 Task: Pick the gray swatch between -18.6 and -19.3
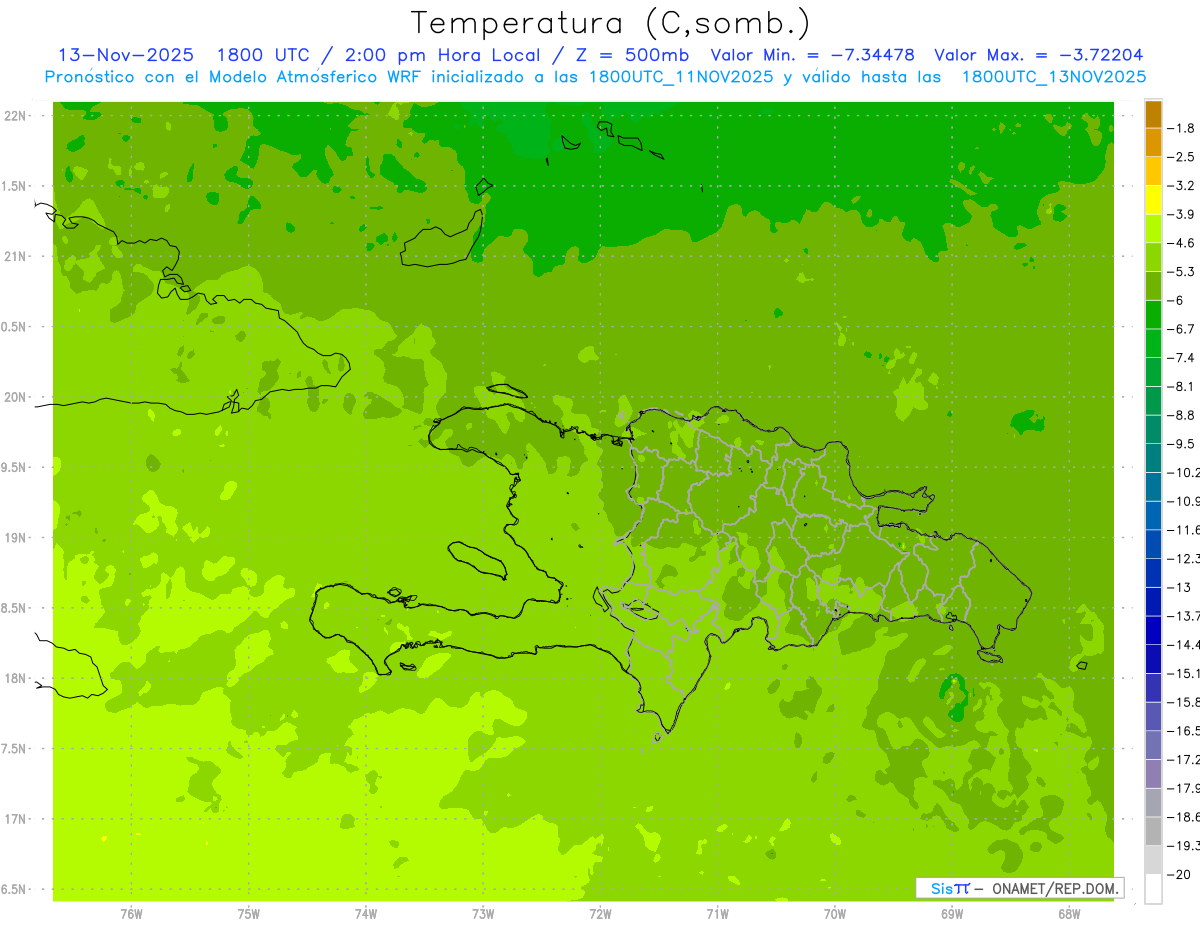tap(1153, 831)
